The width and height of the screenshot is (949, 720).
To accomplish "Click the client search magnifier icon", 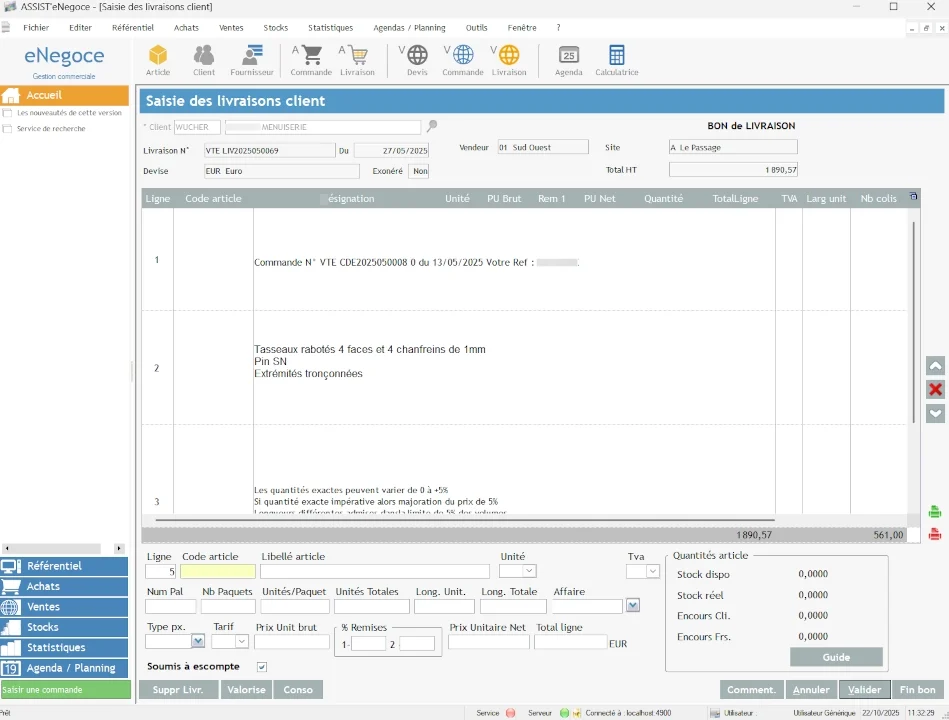I will [432, 127].
